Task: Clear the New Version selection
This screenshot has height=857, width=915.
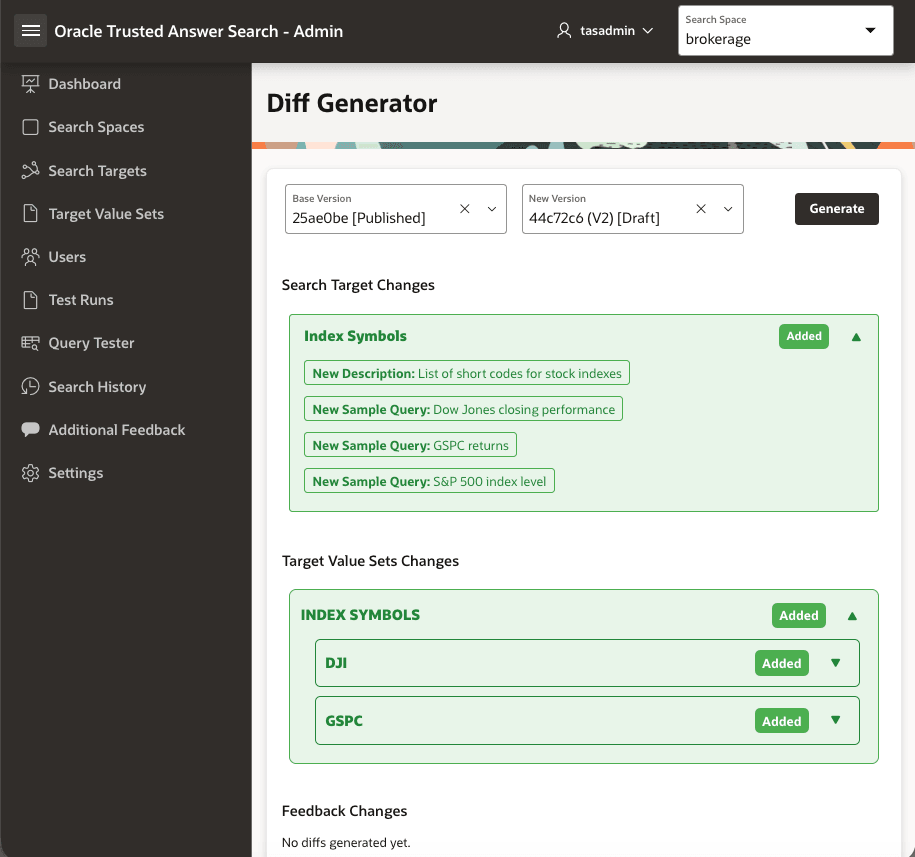Action: click(701, 209)
